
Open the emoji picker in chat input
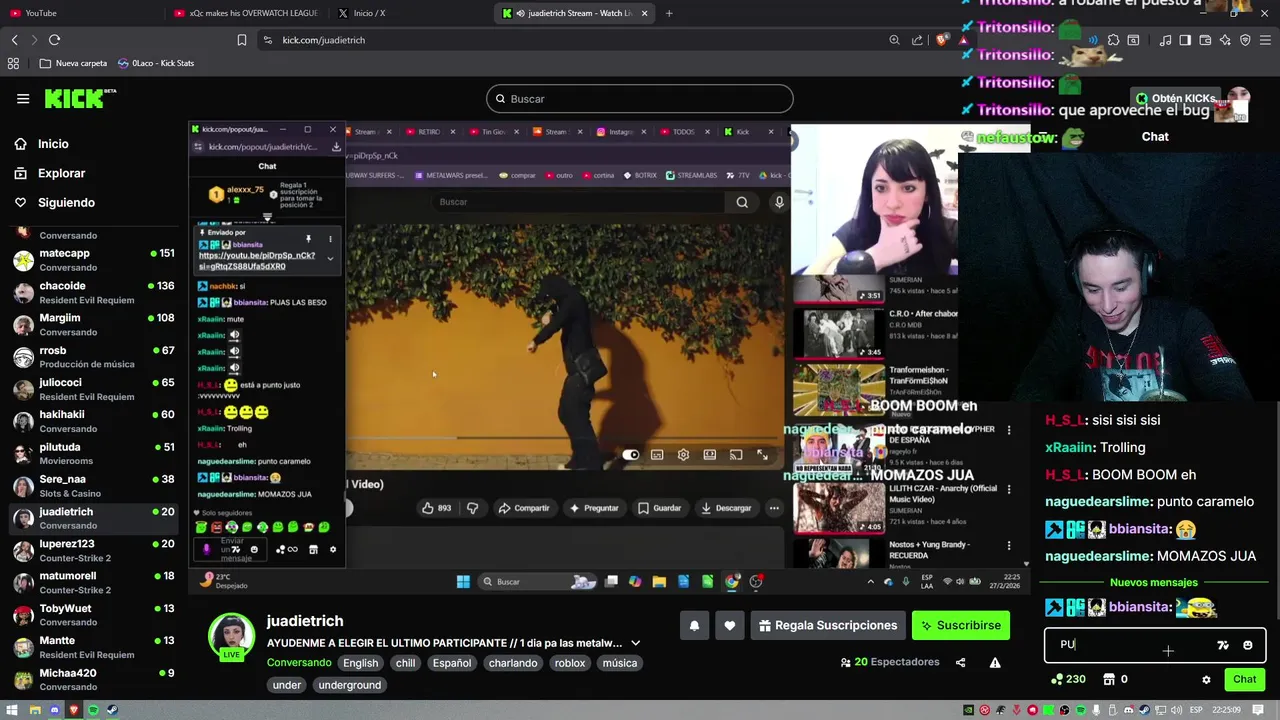click(1247, 645)
